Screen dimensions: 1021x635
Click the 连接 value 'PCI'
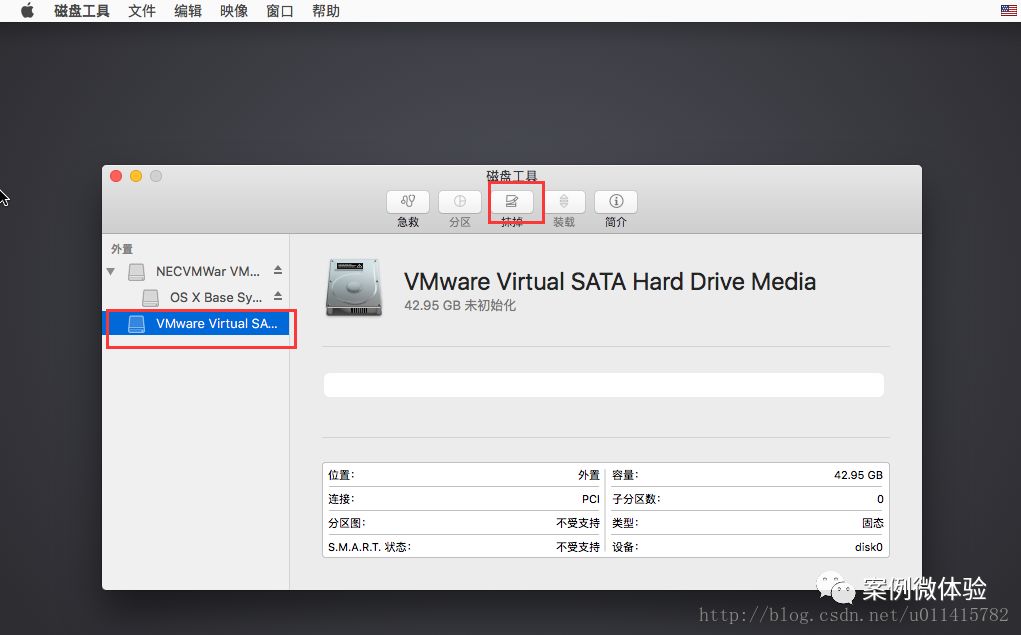pos(591,499)
